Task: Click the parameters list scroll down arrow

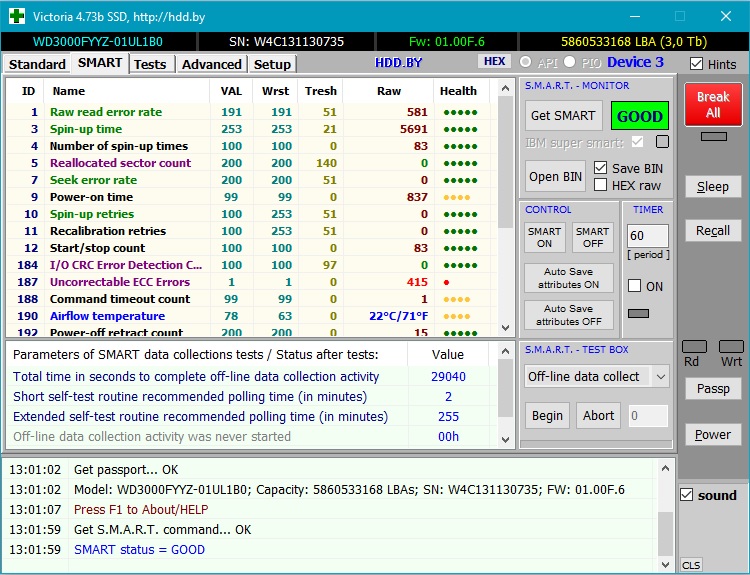Action: [x=506, y=440]
